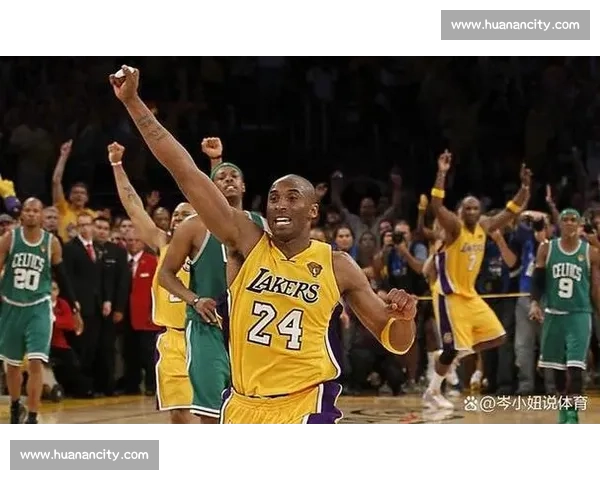Click the LAKERS text on the front jersey
Viewport: 600px width, 480px height.
283,285
